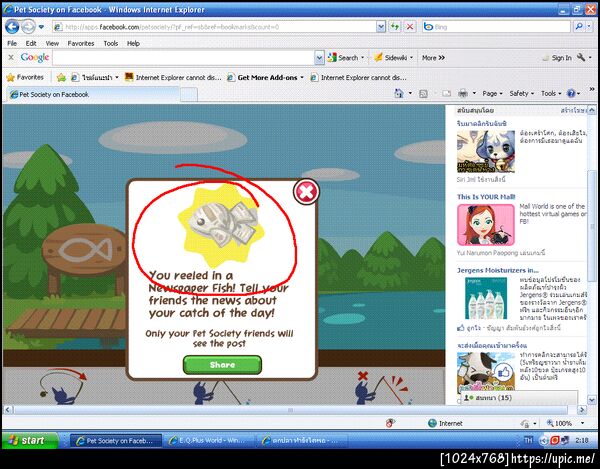
Task: Click the browser Forward arrow button
Action: tap(28, 27)
